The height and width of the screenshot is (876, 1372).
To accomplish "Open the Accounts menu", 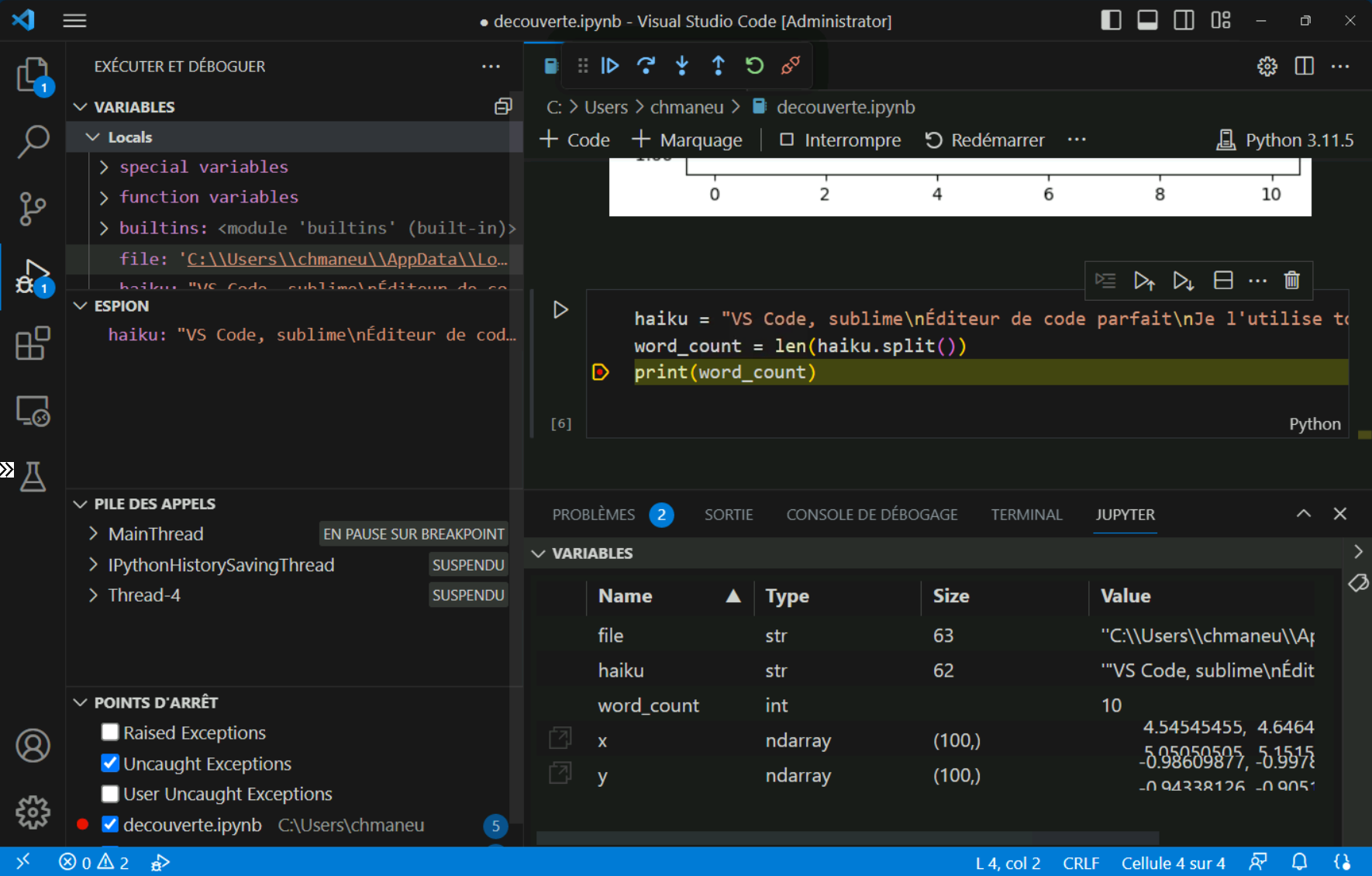I will point(33,746).
